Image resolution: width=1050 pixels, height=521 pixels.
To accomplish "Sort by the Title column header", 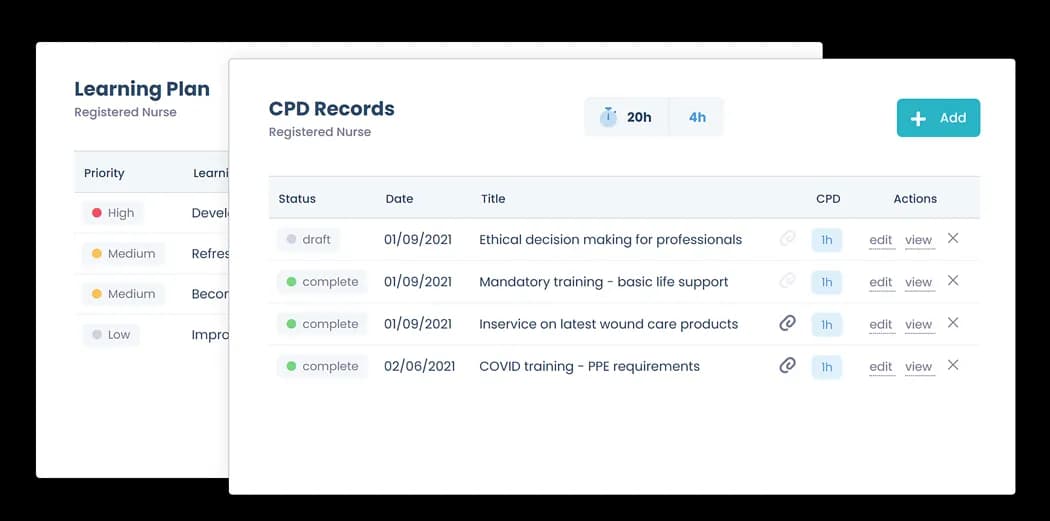I will [493, 199].
